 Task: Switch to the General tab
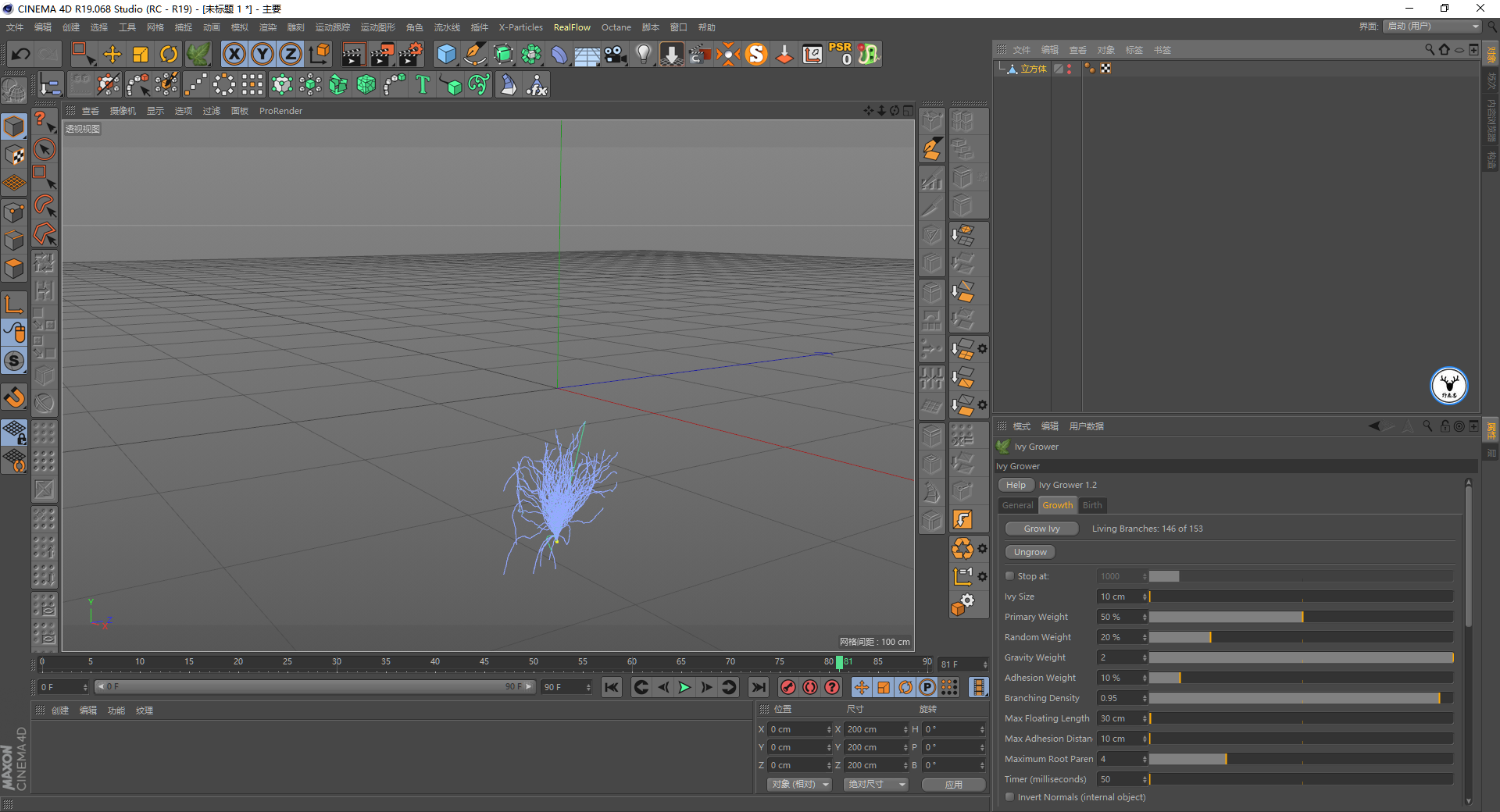1017,505
